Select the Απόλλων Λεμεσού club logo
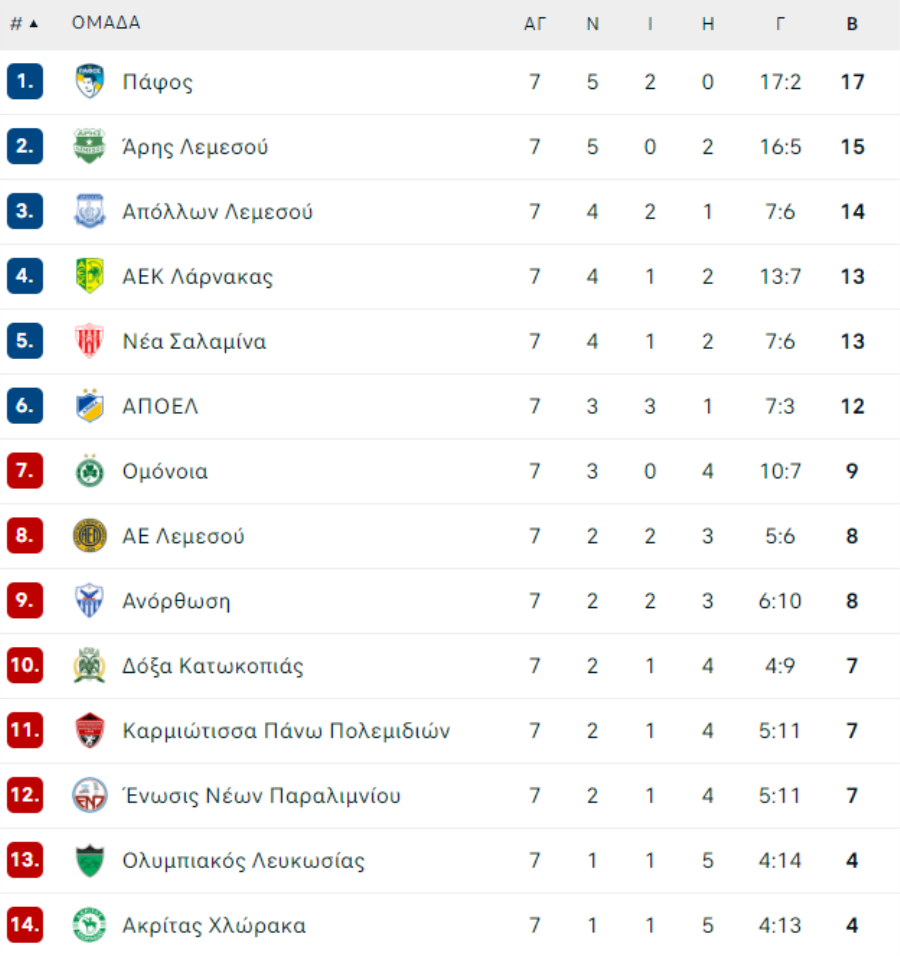This screenshot has height=956, width=900. [90, 211]
